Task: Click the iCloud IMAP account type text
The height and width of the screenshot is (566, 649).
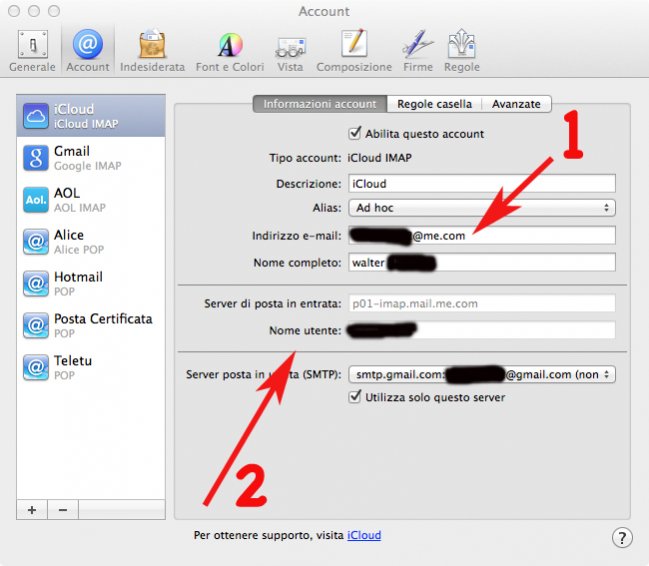Action: 380,158
